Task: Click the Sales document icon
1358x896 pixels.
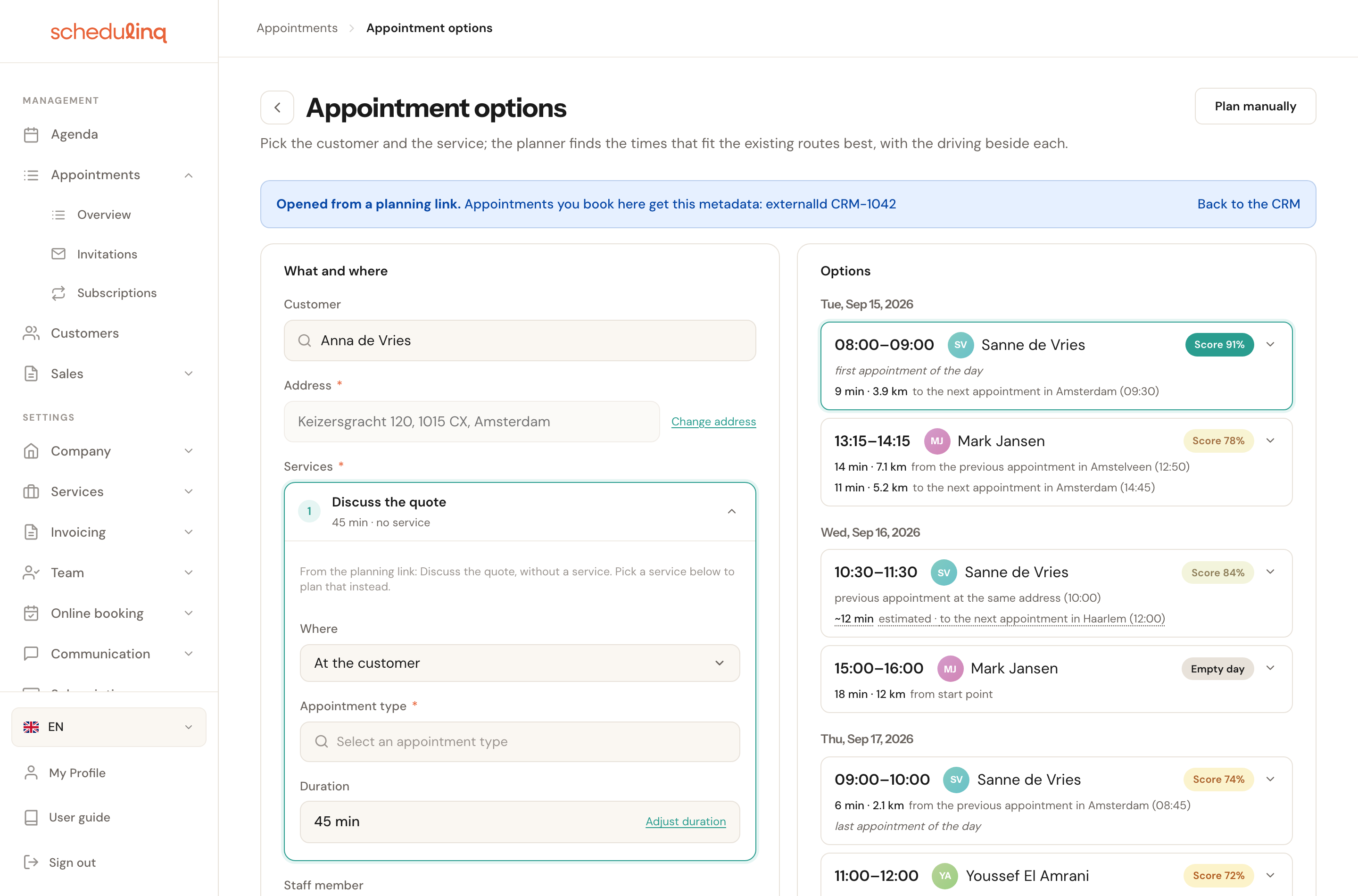Action: coord(31,373)
